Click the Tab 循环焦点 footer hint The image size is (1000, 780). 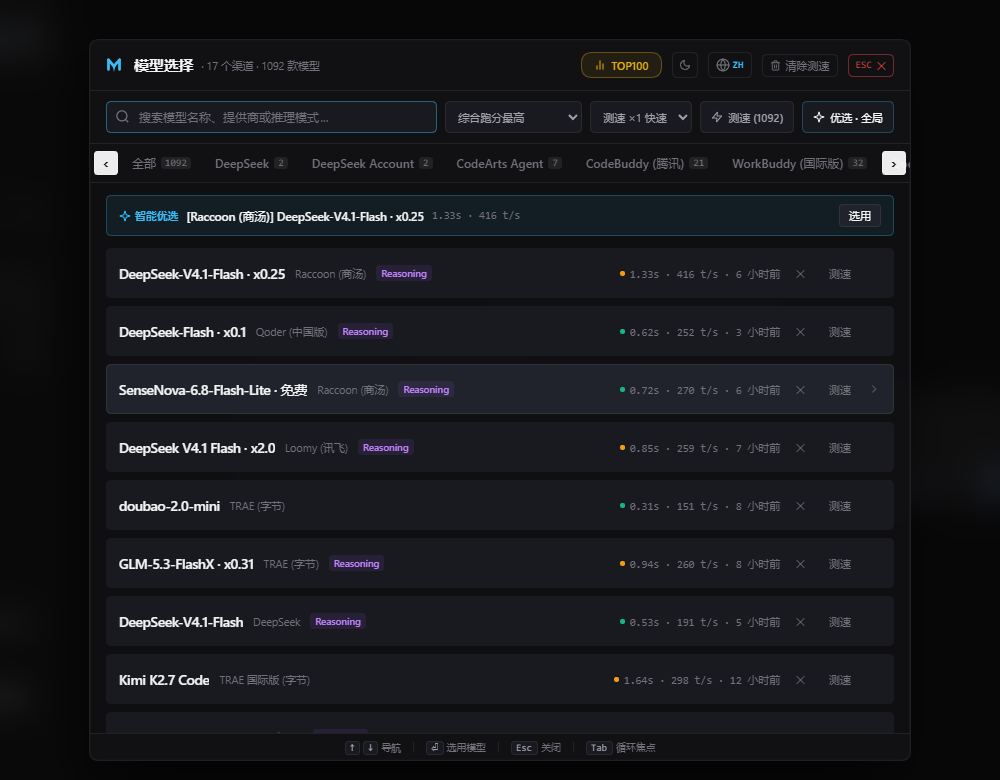click(621, 747)
